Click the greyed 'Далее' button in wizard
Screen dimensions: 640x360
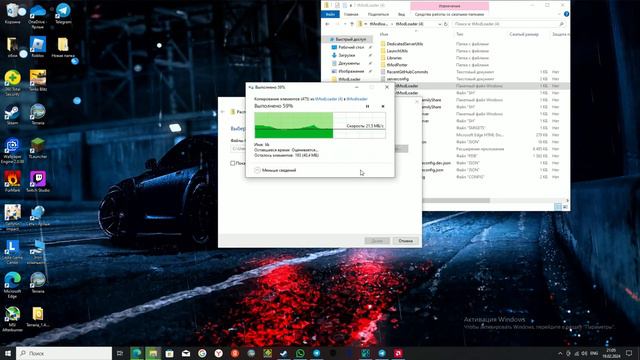[377, 241]
